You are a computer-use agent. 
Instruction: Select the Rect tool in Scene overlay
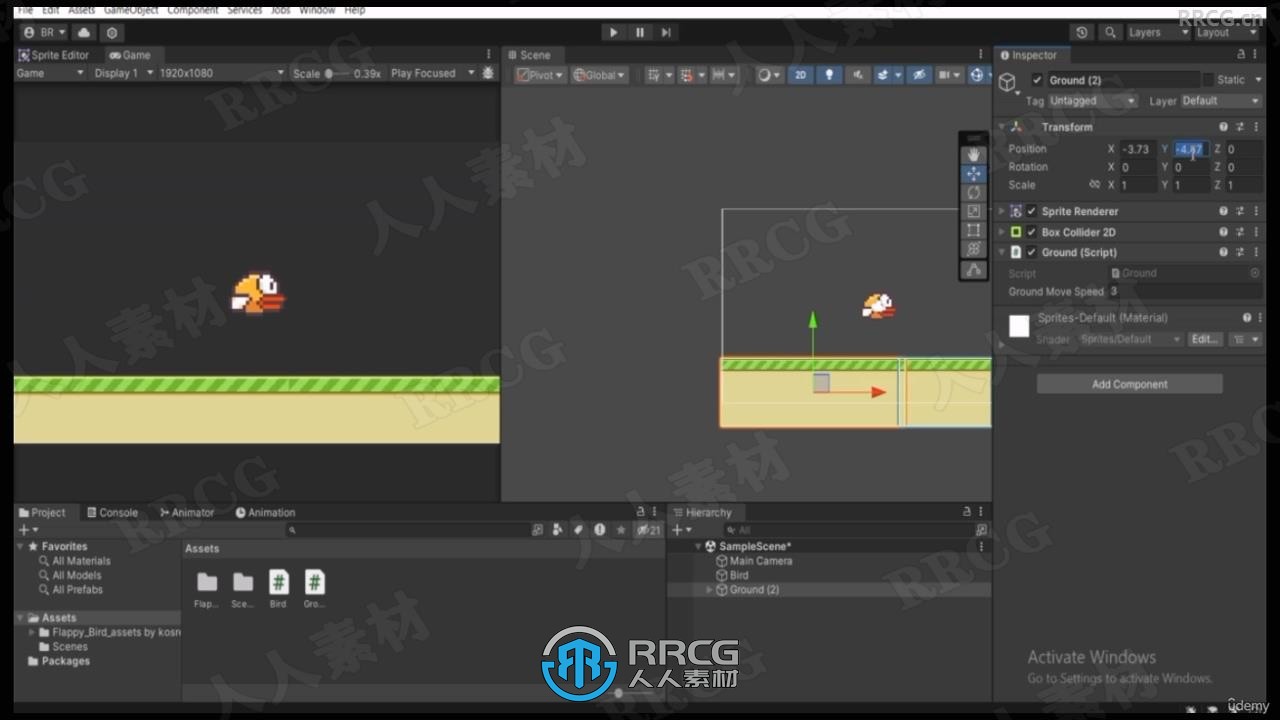(974, 231)
